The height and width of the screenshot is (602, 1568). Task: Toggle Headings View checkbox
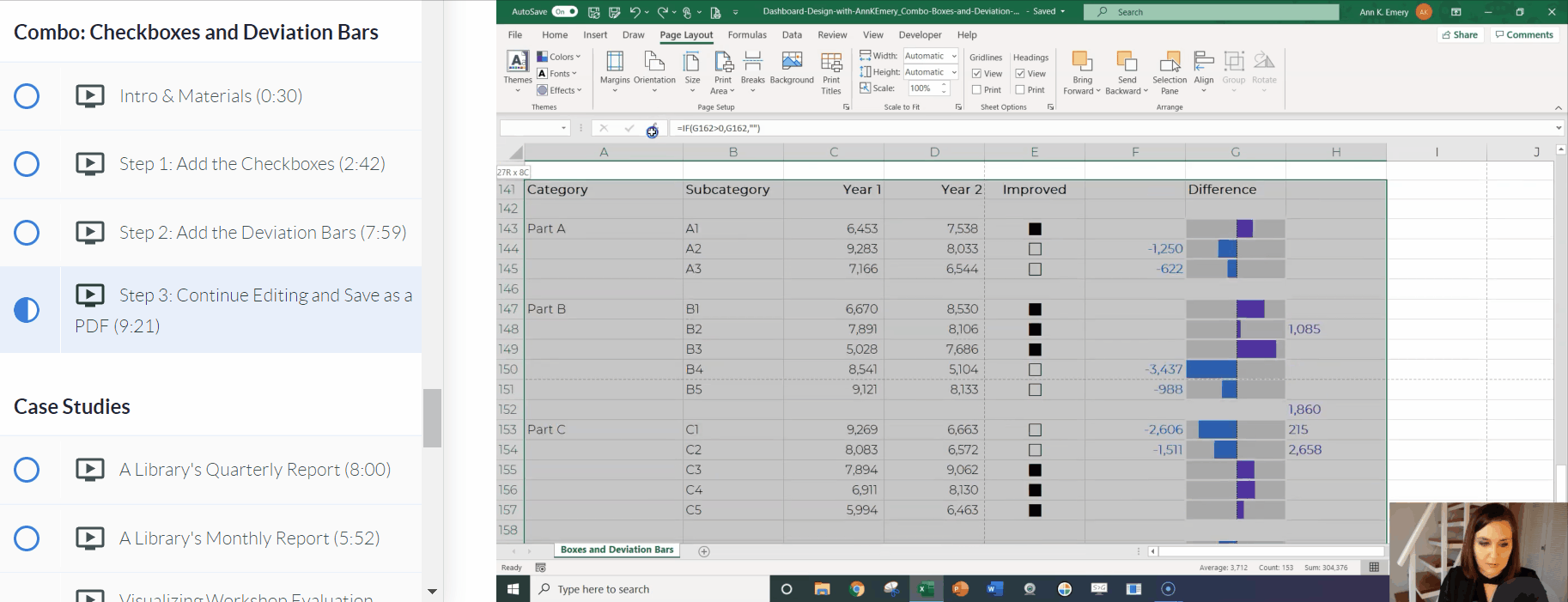tap(1019, 74)
